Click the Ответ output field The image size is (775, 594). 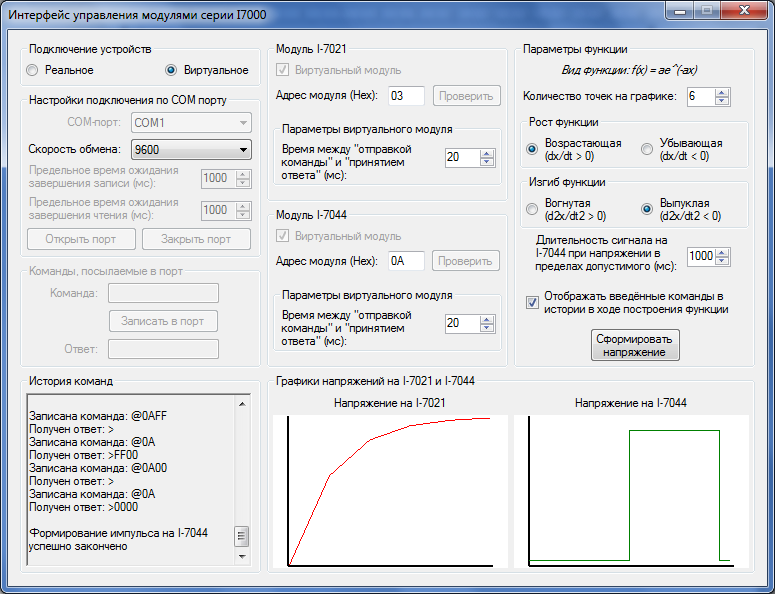pos(164,349)
